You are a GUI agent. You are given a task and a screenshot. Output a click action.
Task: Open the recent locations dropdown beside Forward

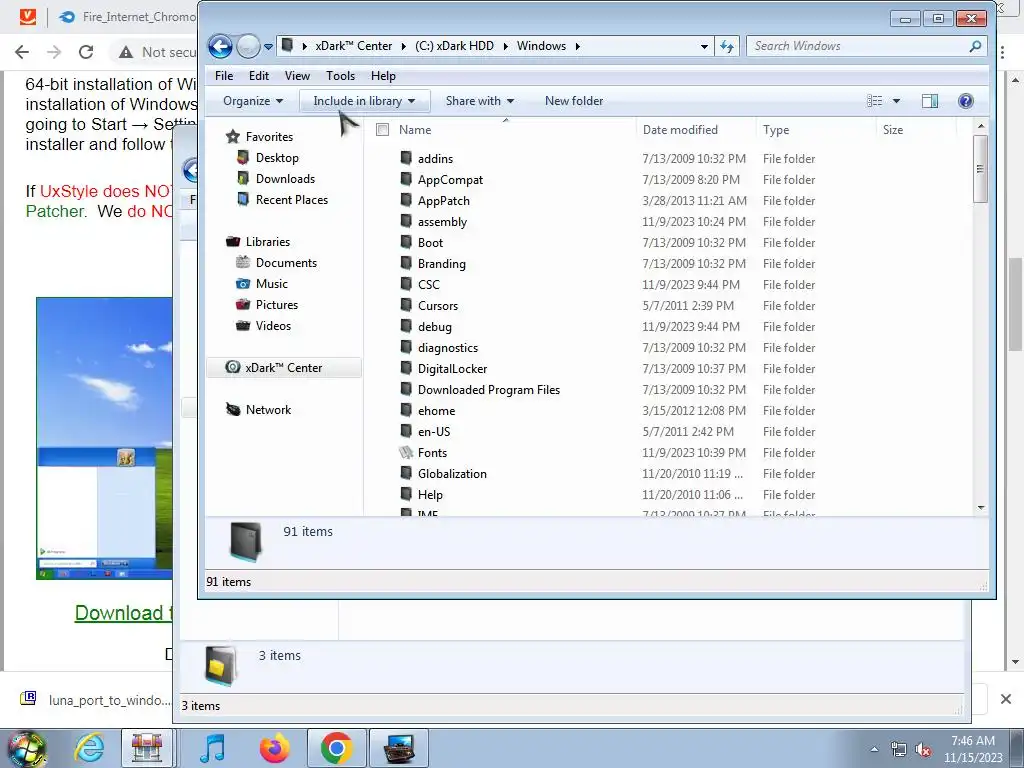(x=268, y=47)
